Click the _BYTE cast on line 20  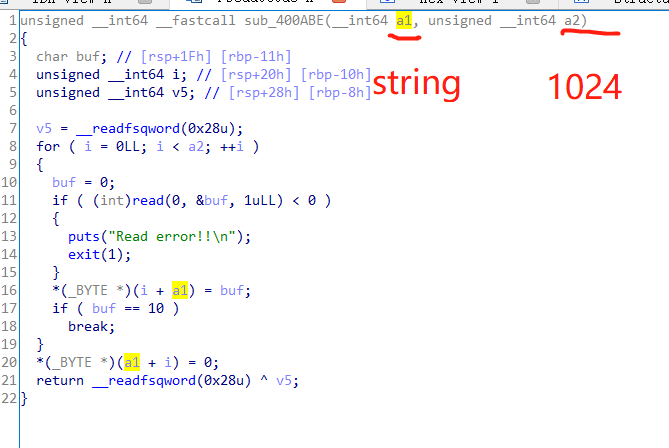[x=72, y=363]
